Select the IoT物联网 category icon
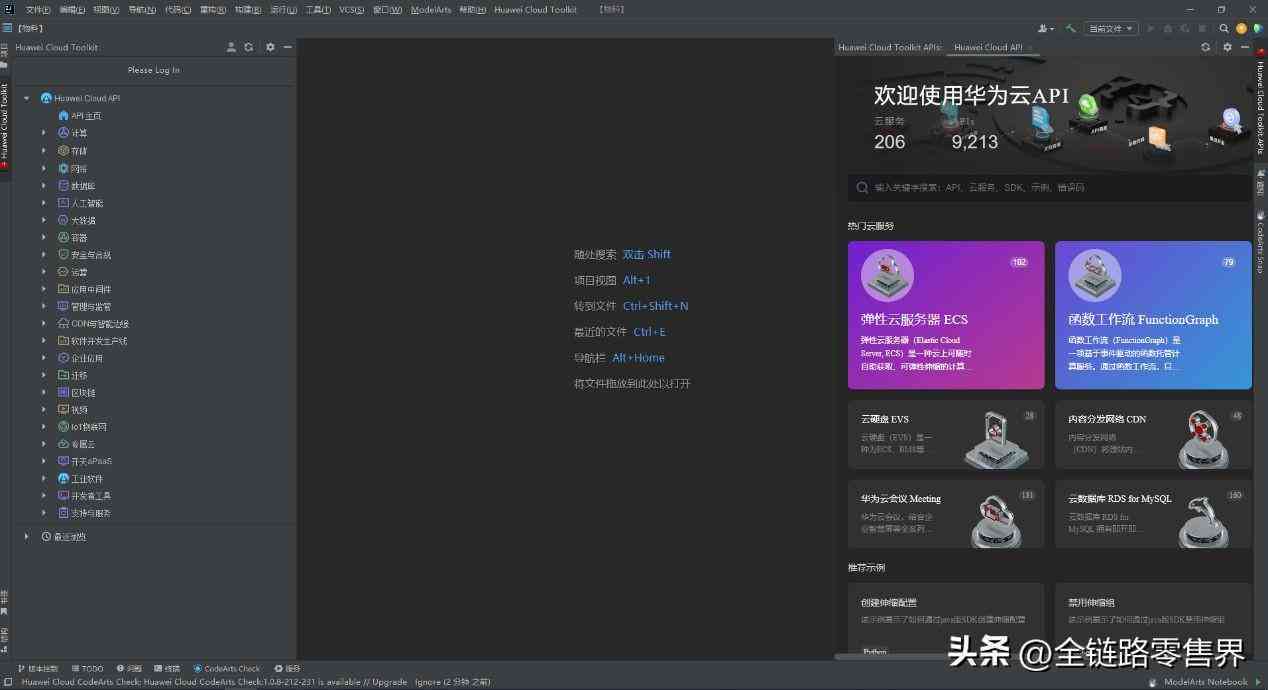Image resolution: width=1268 pixels, height=690 pixels. click(63, 426)
